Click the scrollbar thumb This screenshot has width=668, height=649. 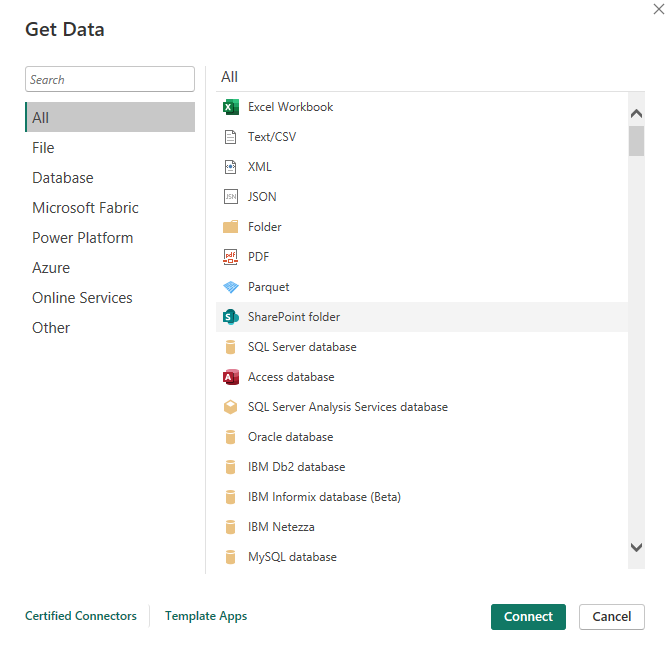[636, 141]
